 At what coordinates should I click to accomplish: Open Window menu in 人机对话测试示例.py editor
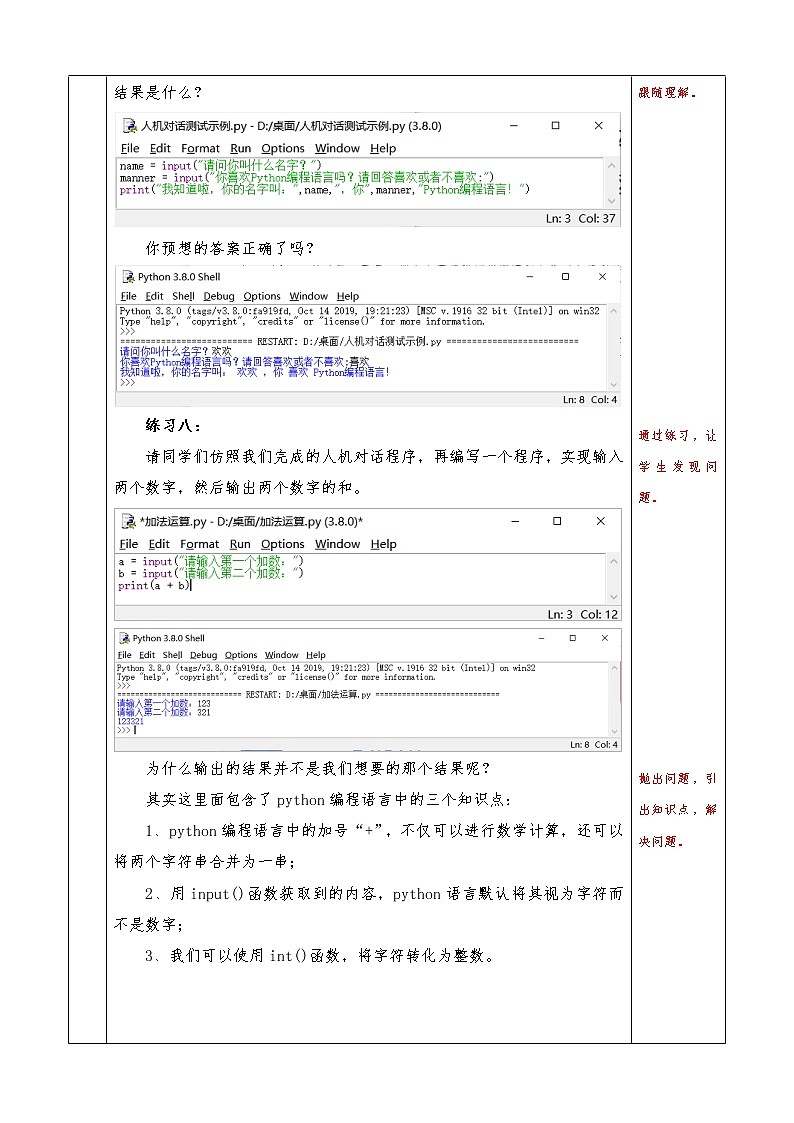(x=337, y=148)
